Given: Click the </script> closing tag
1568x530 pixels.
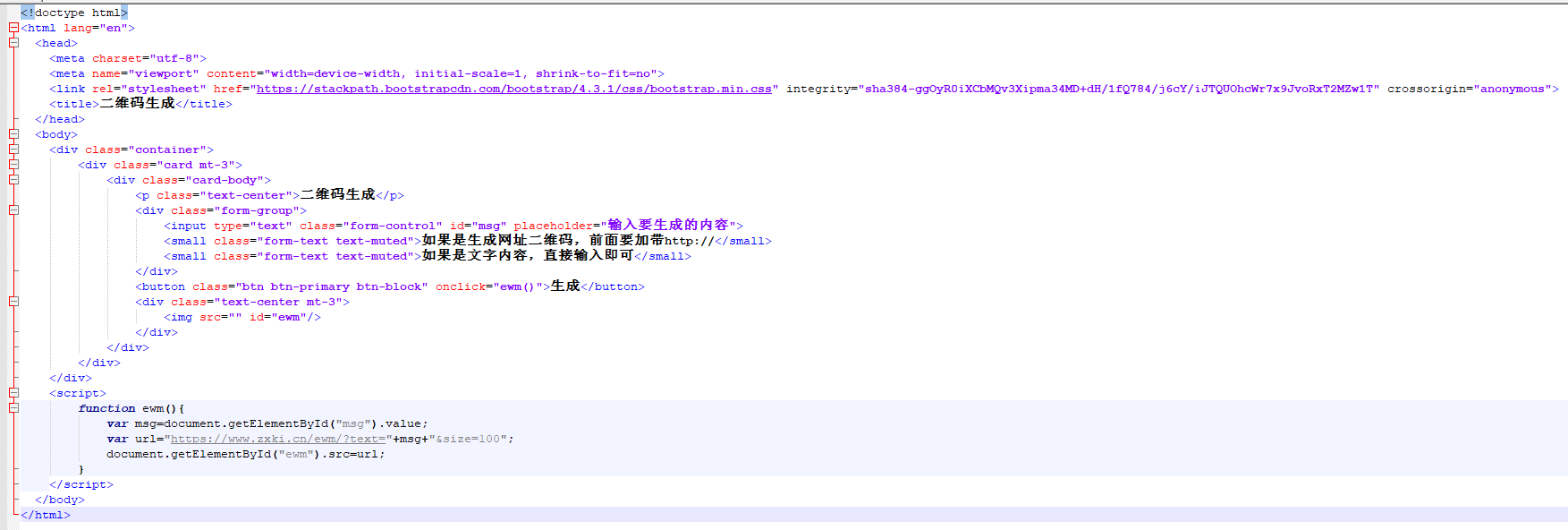Looking at the screenshot, I should point(81,484).
